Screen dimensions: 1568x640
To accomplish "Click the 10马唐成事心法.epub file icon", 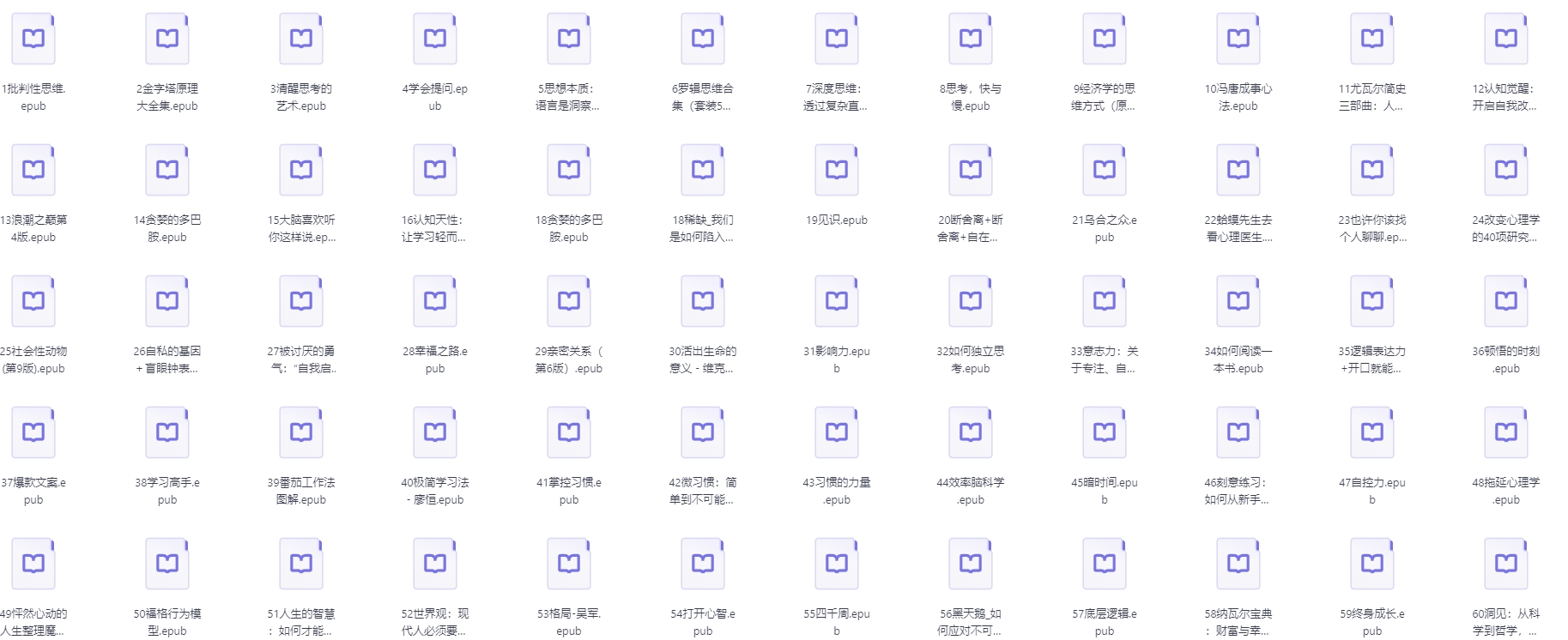I will click(x=1238, y=39).
